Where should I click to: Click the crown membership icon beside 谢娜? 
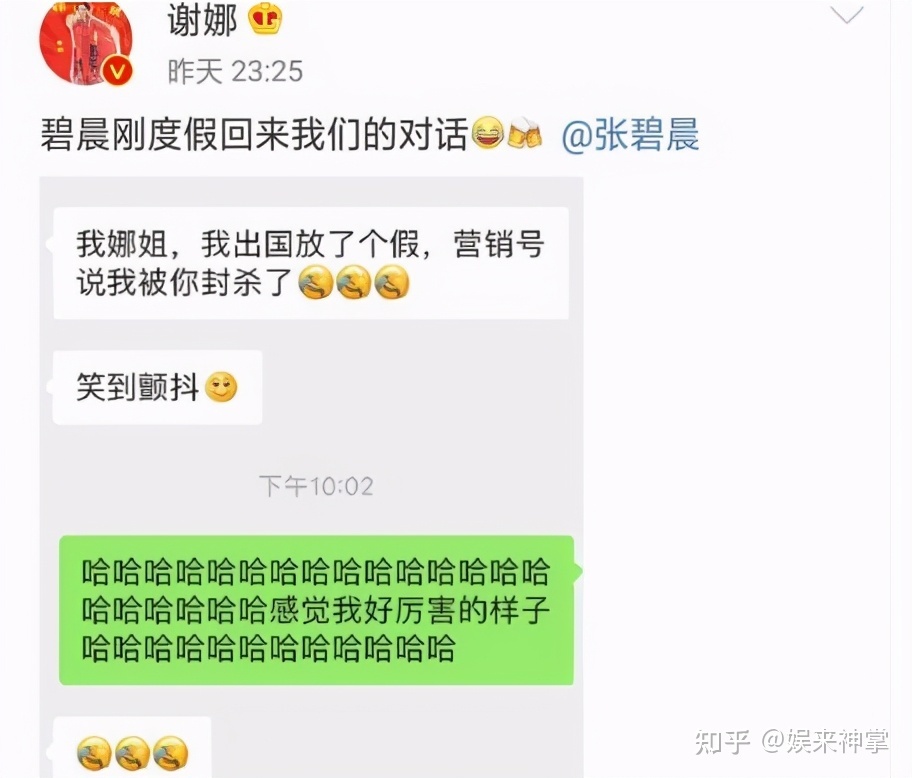[265, 19]
